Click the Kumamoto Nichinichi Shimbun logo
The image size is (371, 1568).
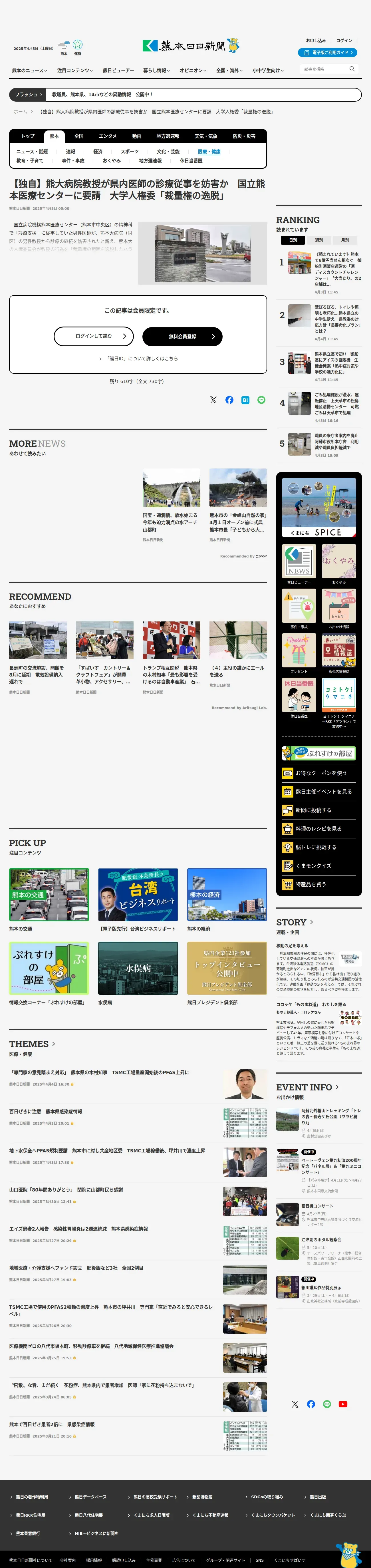(x=191, y=46)
